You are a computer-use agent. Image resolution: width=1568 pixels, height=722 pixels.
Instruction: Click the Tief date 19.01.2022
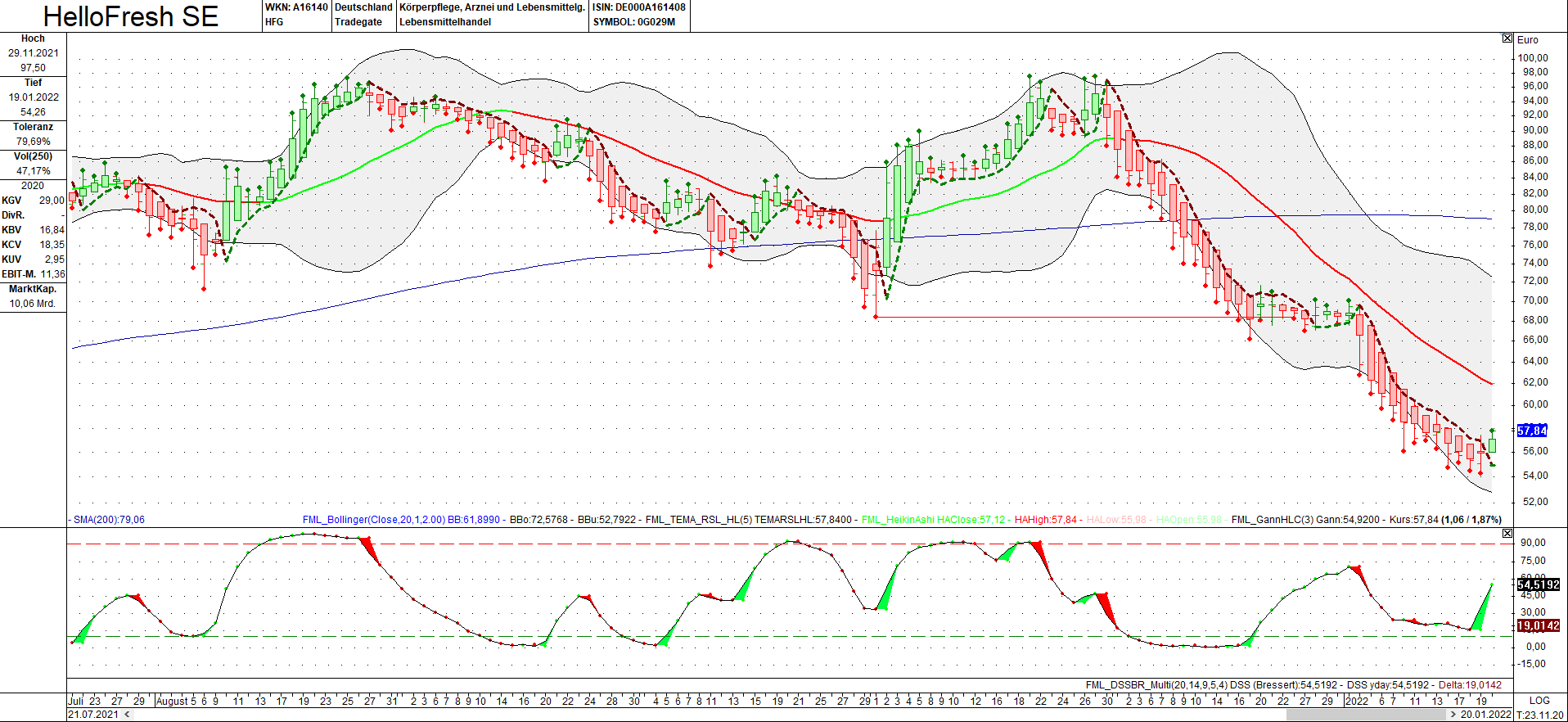(x=34, y=97)
